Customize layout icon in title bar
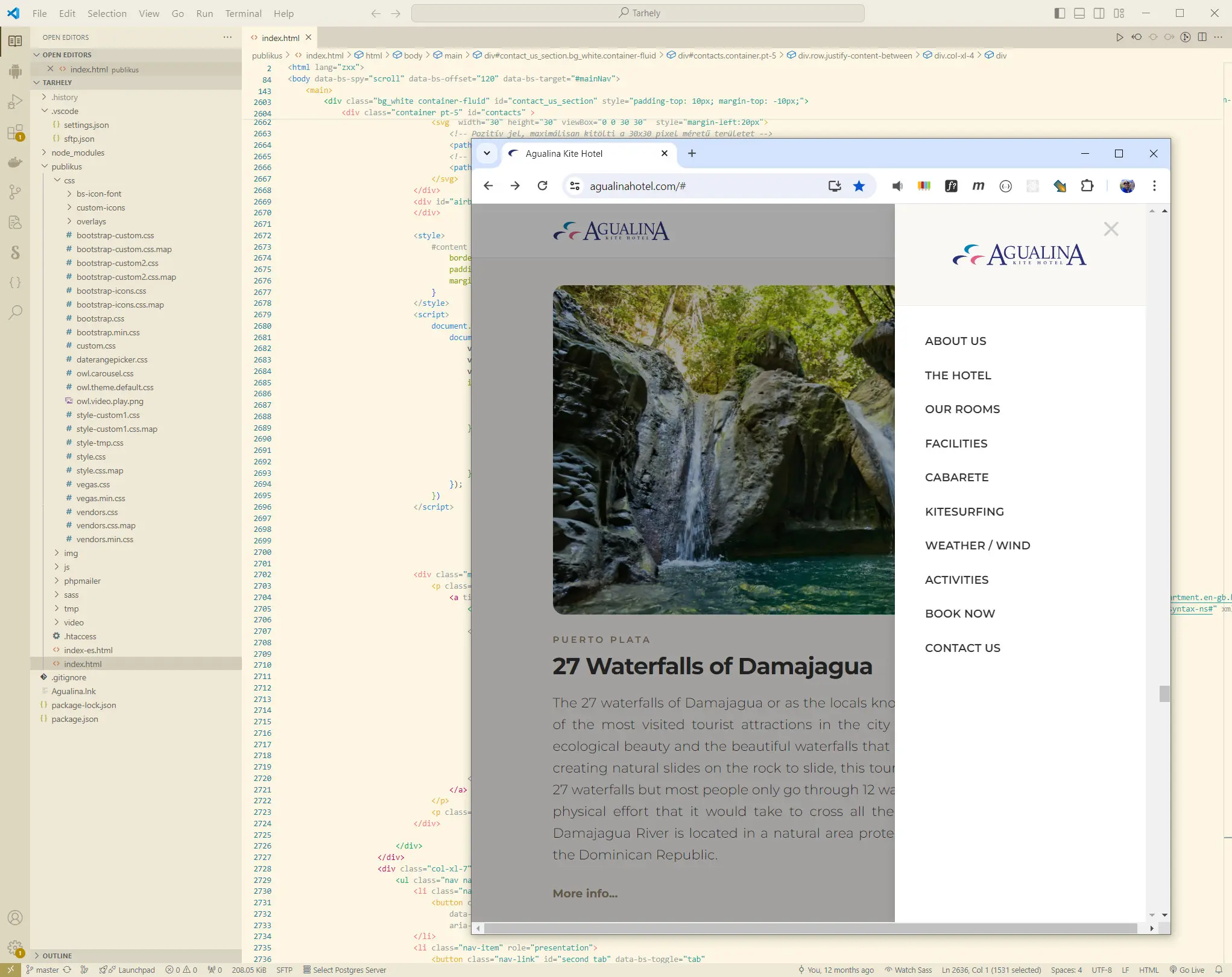This screenshot has width=1232, height=977. click(1119, 13)
